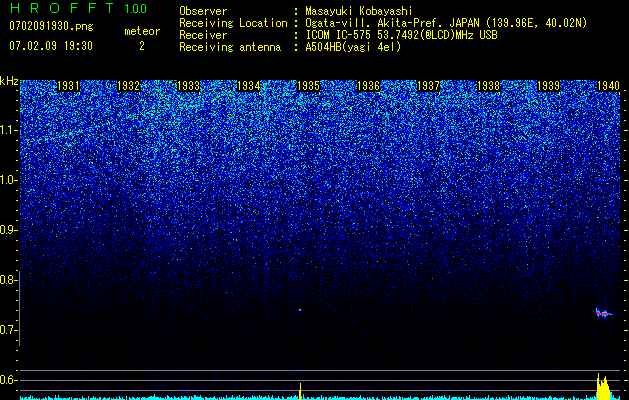This screenshot has width=629, height=400.
Task: Click the Receiving Location label
Action: pyautogui.click(x=233, y=23)
